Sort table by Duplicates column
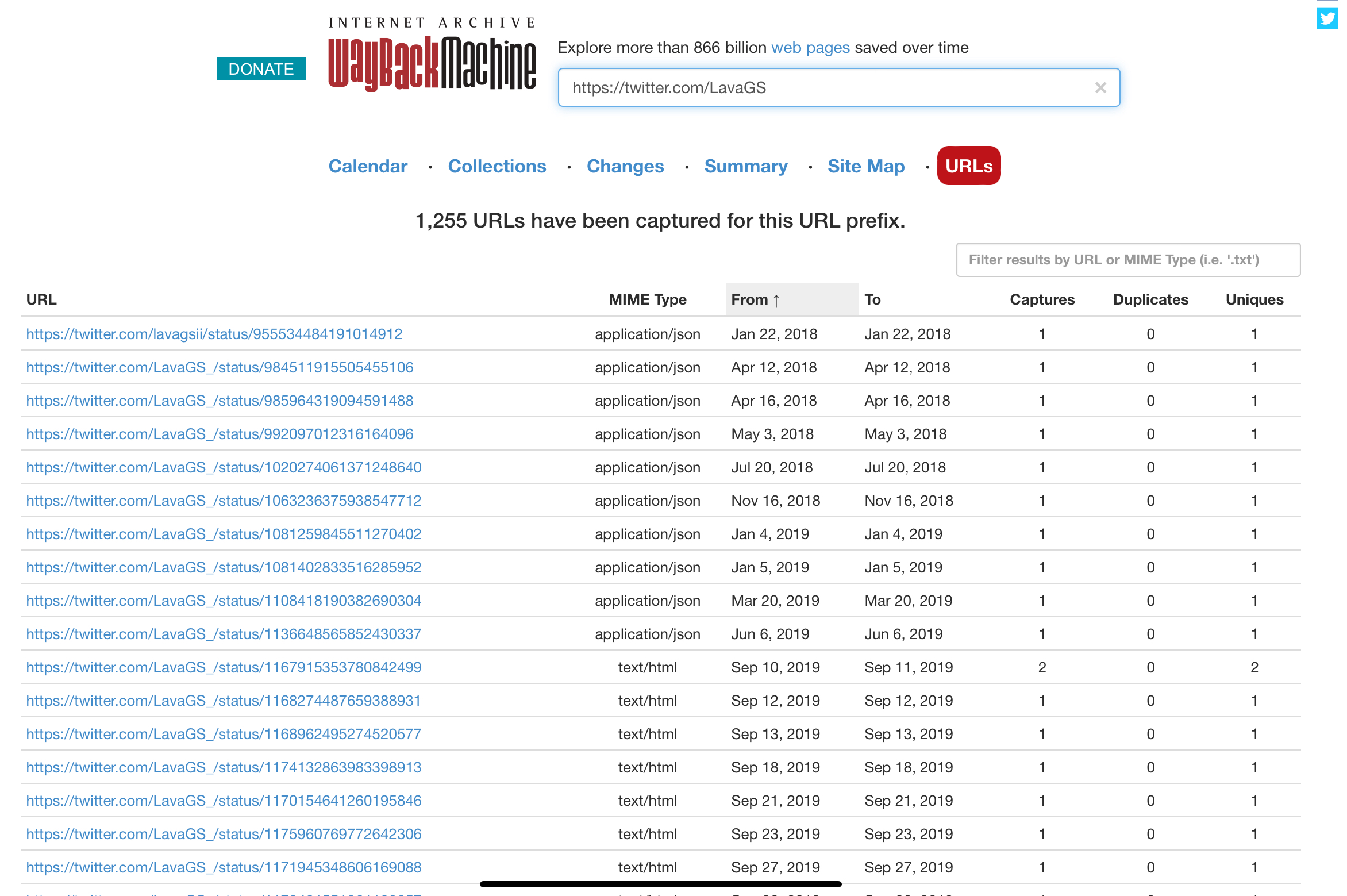This screenshot has height=896, width=1347. (x=1150, y=299)
